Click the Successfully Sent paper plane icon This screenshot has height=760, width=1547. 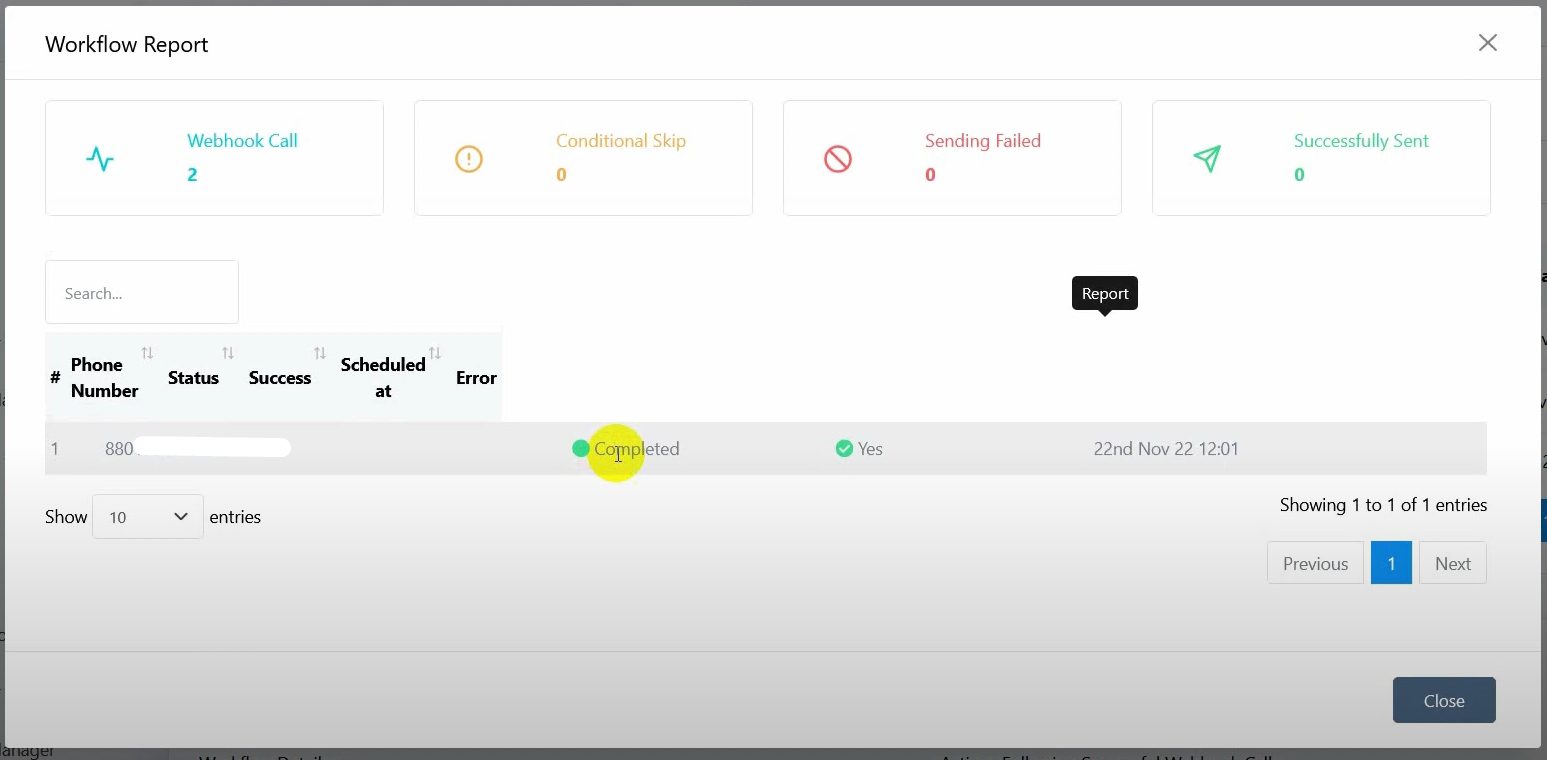pyautogui.click(x=1207, y=159)
